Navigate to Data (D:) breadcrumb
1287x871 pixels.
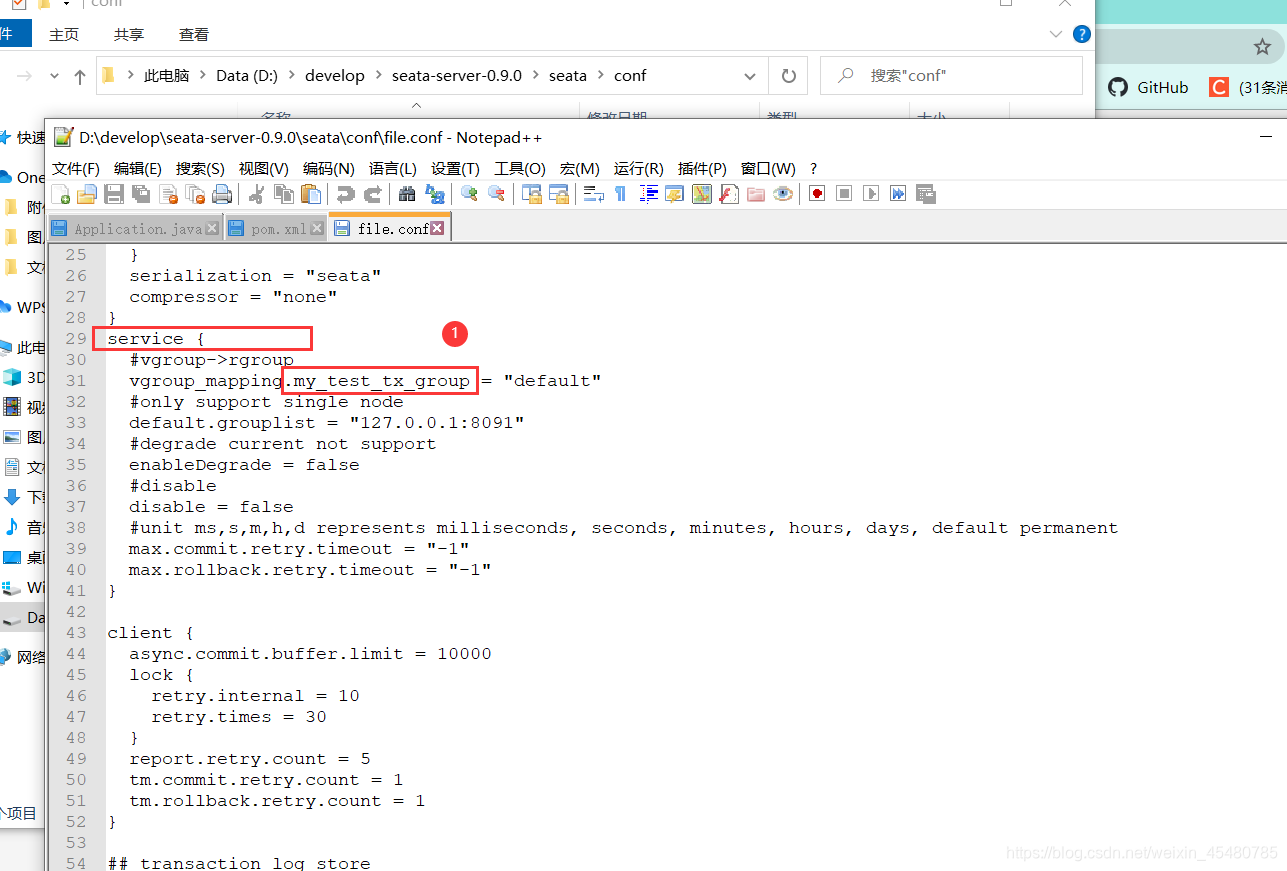click(247, 75)
